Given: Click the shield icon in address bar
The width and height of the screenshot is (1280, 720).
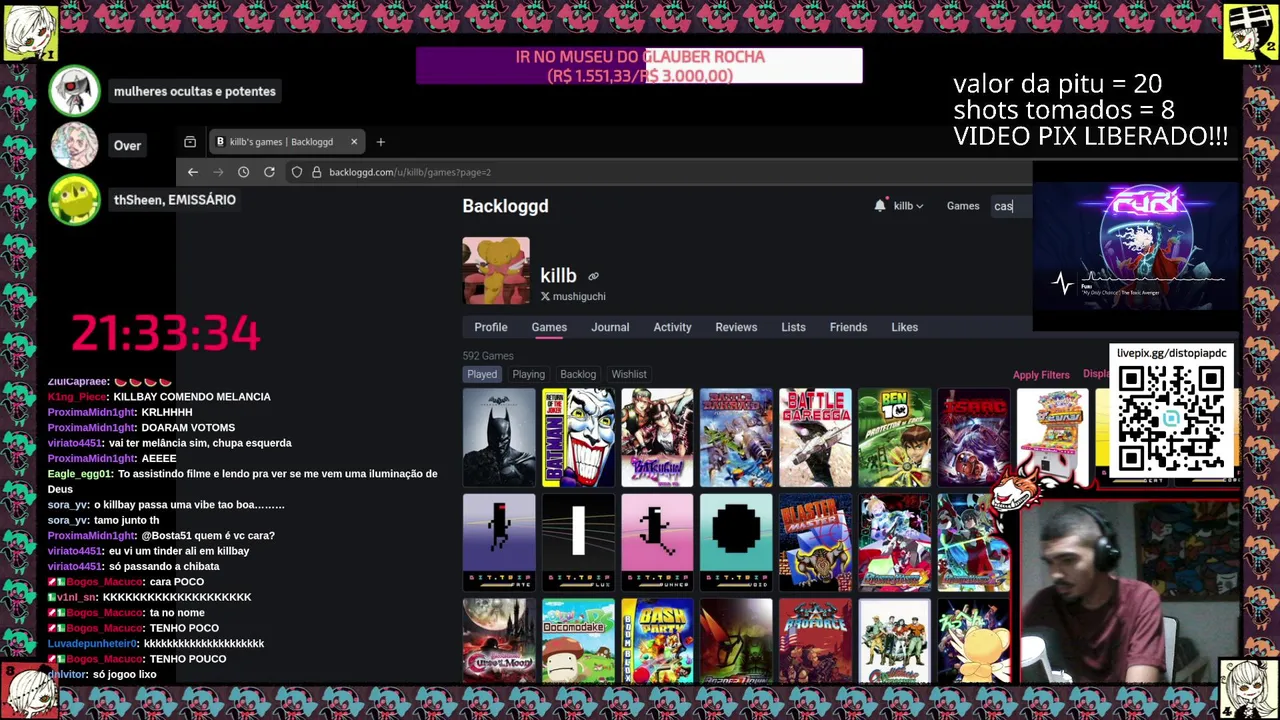Looking at the screenshot, I should (x=297, y=172).
